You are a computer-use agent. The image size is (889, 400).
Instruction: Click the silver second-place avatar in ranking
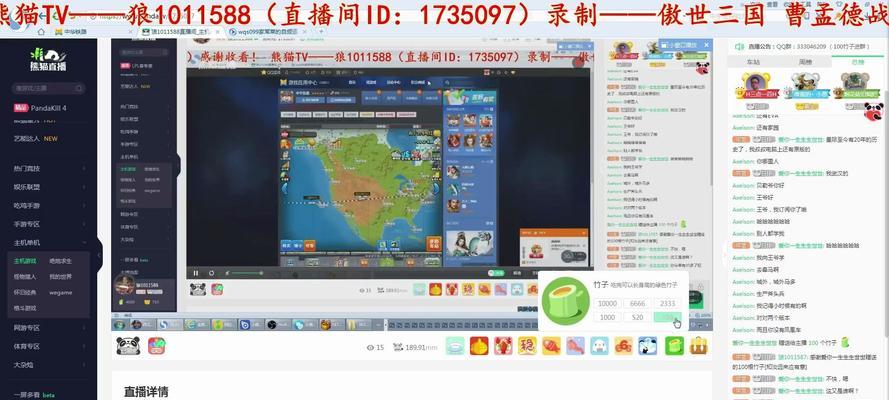click(x=805, y=83)
